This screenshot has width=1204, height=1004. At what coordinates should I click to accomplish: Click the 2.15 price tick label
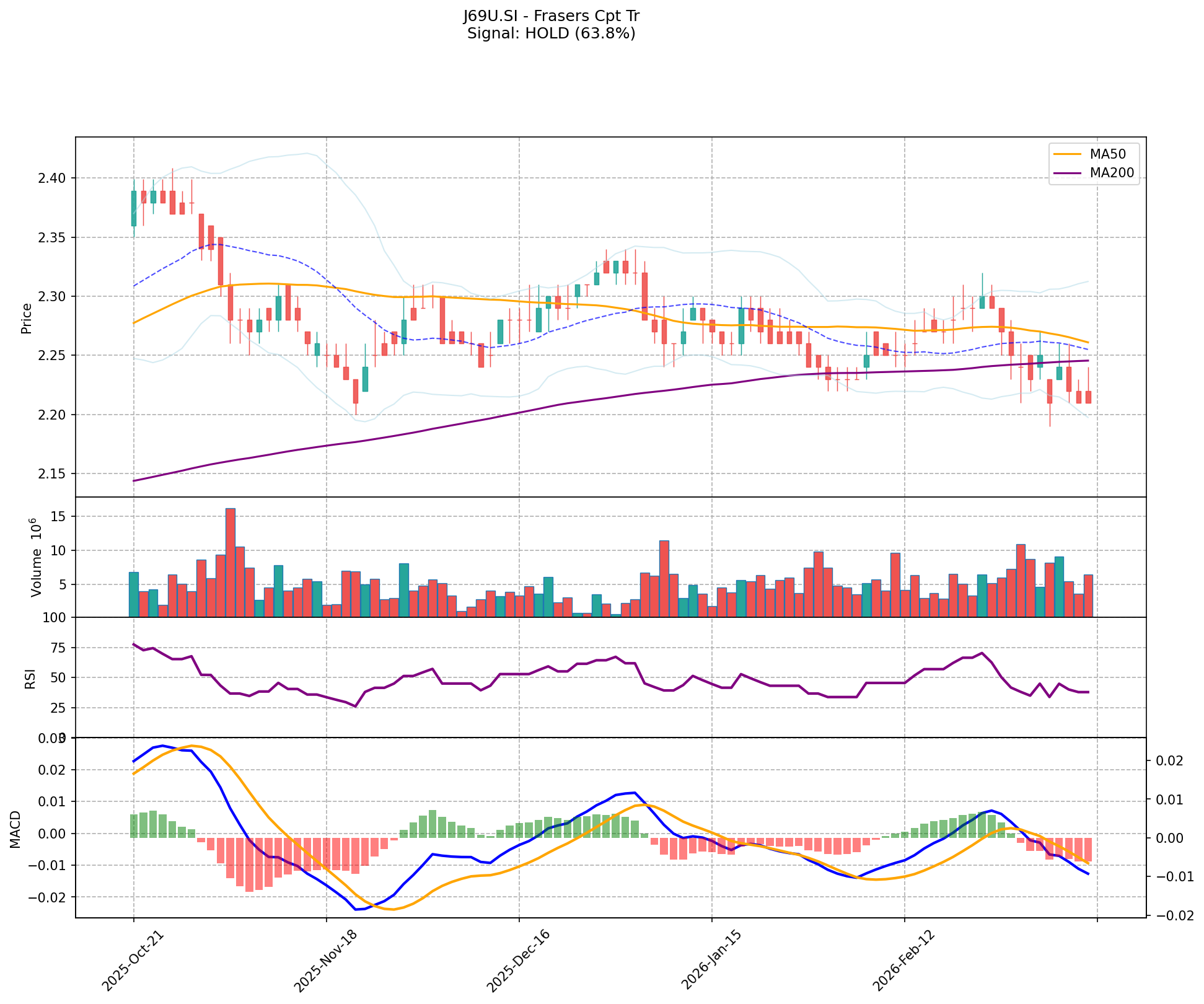point(52,474)
